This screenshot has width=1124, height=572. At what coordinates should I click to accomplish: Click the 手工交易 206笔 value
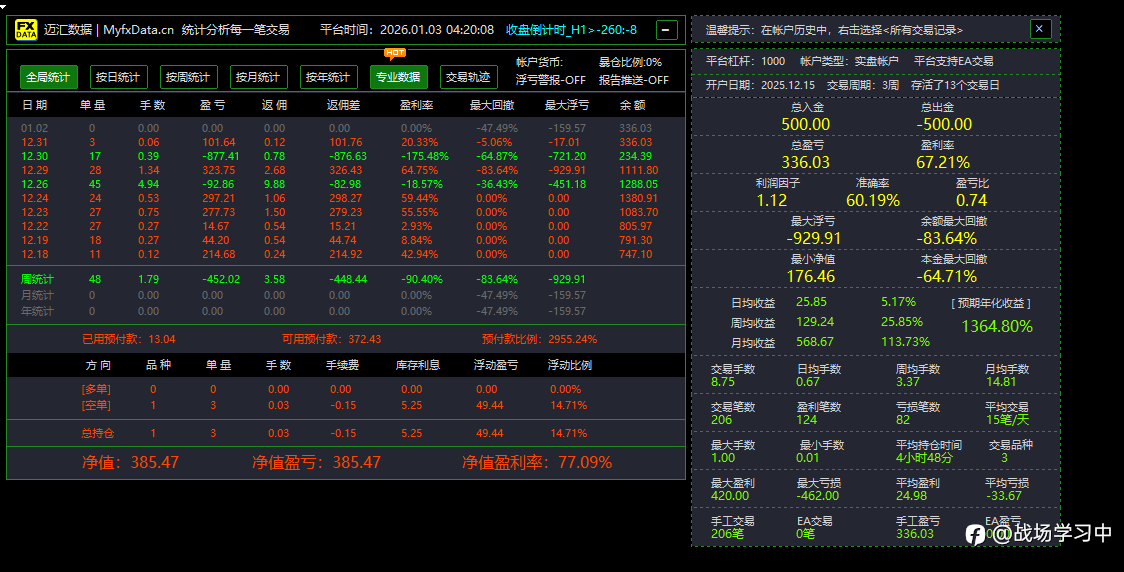pyautogui.click(x=727, y=533)
